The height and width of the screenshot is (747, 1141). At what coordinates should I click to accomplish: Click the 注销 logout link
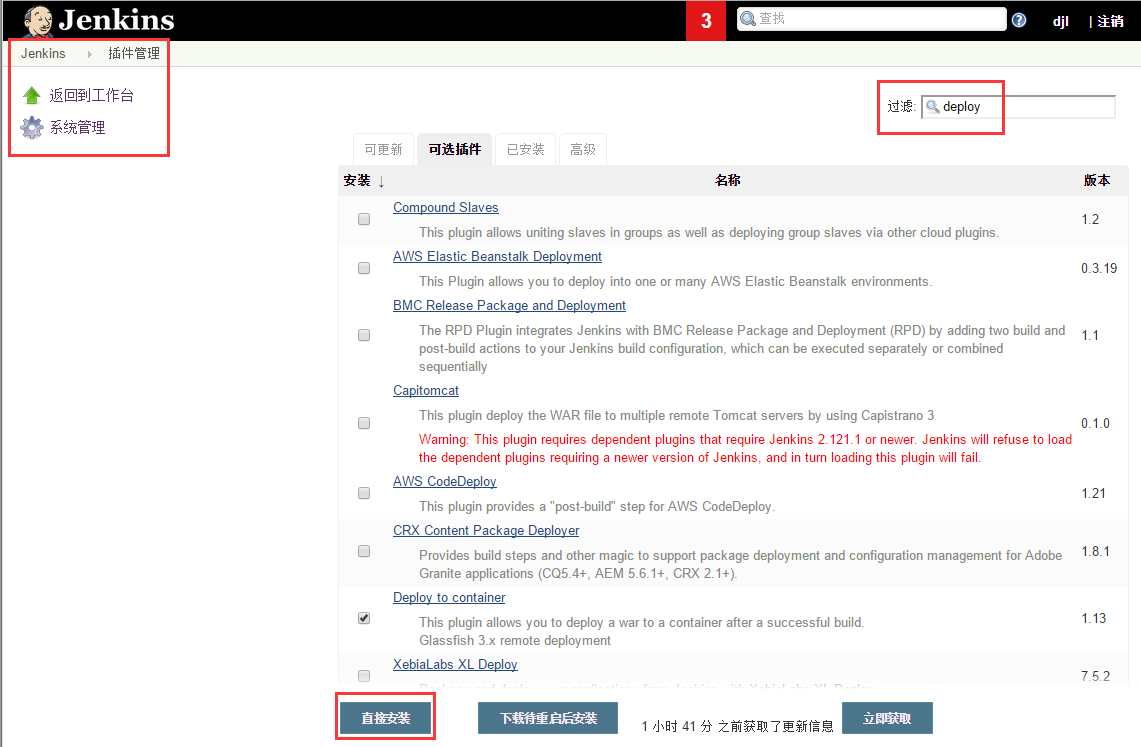click(x=1110, y=21)
